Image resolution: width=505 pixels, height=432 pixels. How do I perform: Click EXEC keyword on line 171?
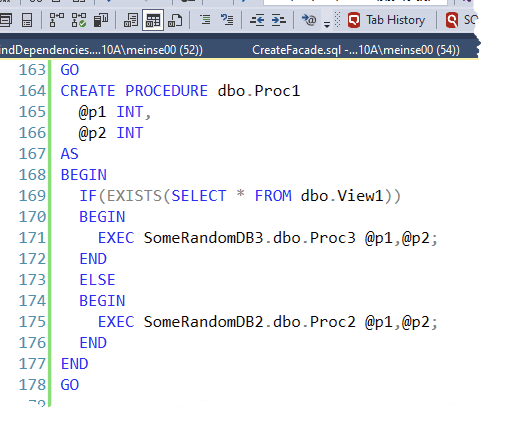116,238
